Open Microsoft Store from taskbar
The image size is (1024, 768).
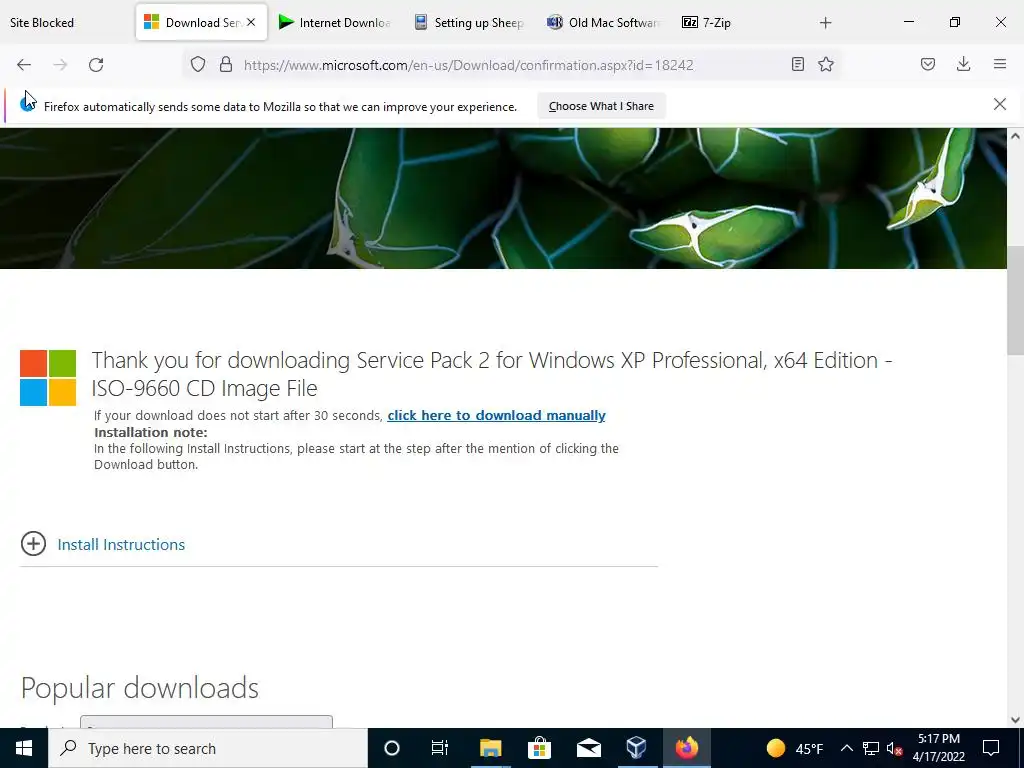(539, 748)
